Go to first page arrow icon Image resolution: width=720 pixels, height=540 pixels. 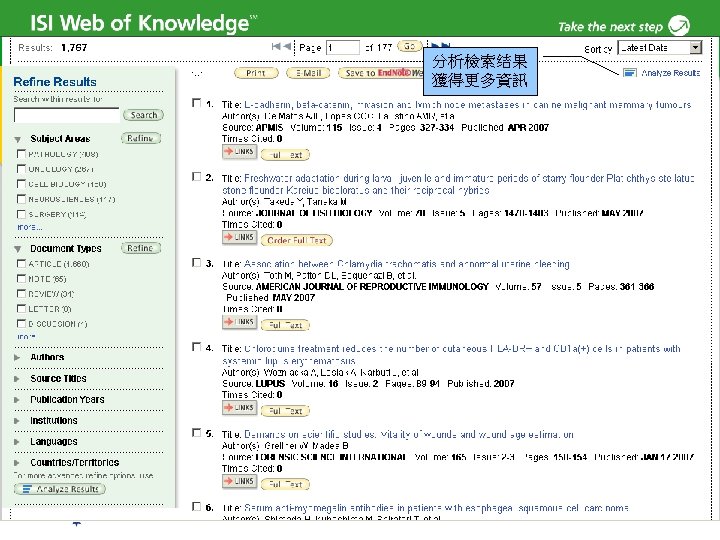pyautogui.click(x=276, y=46)
